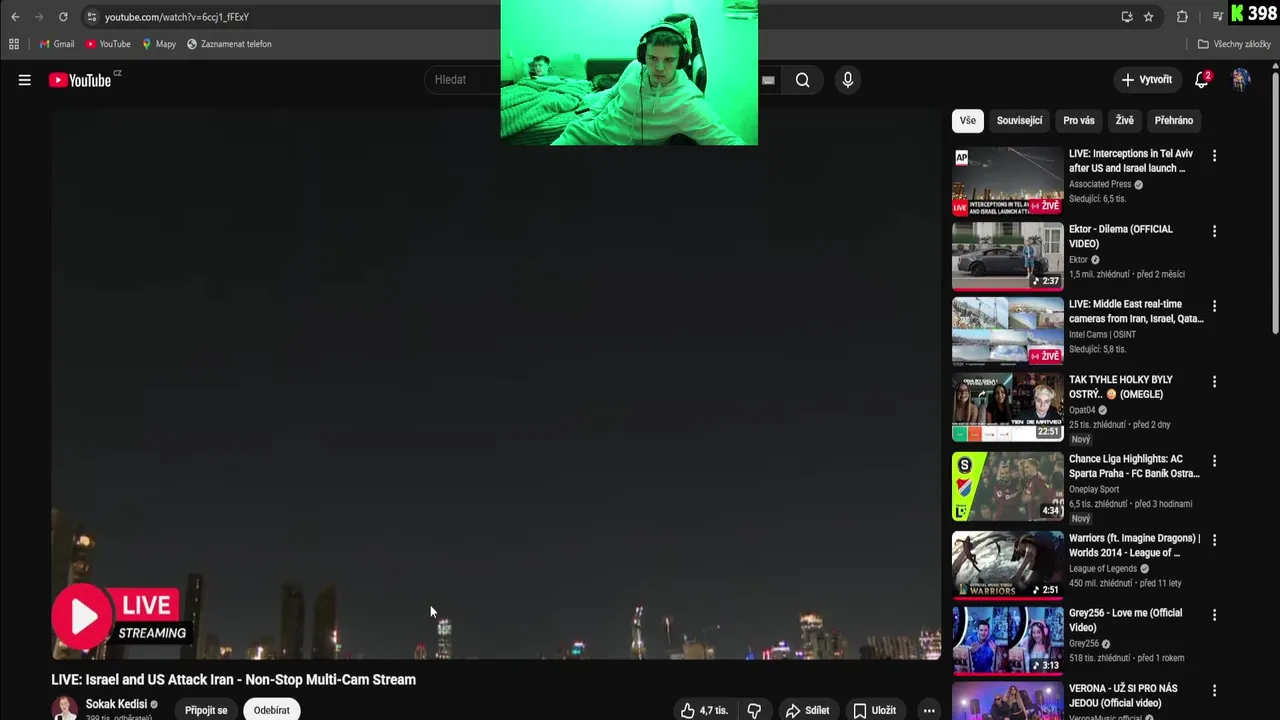
Task: Click the Sdílet share button
Action: pos(808,710)
